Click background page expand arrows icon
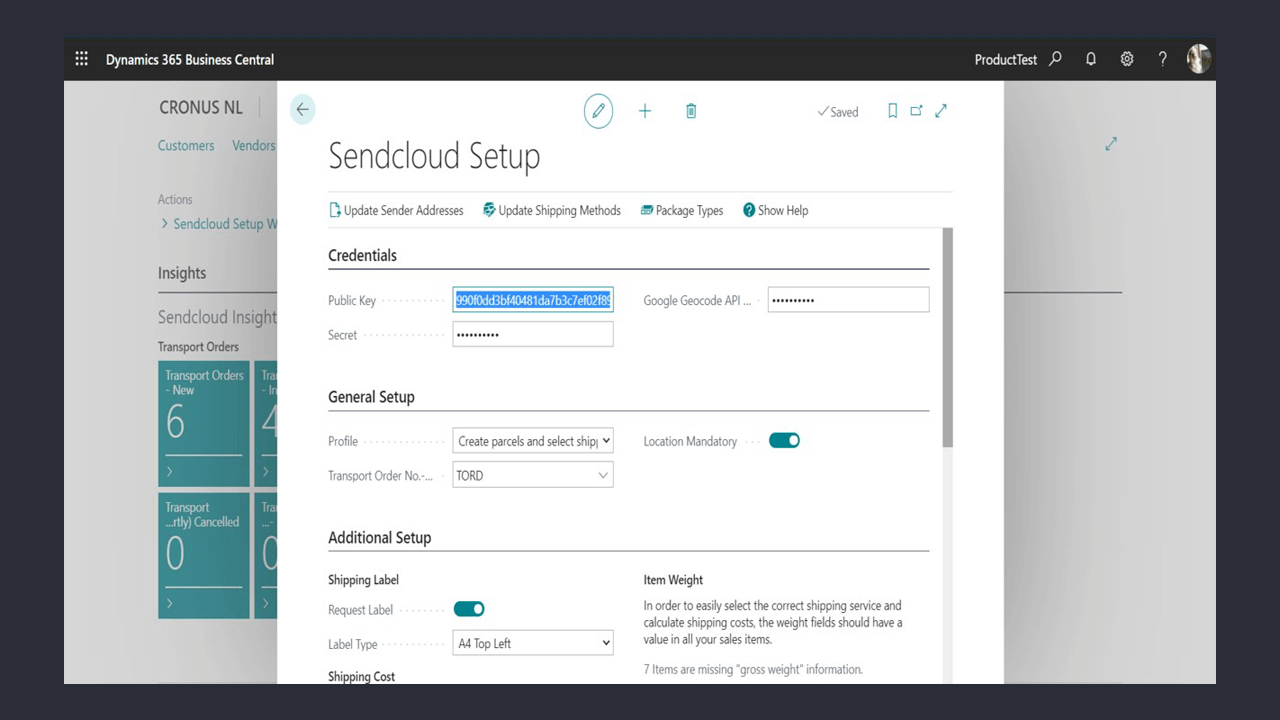The height and width of the screenshot is (720, 1280). (x=1111, y=144)
